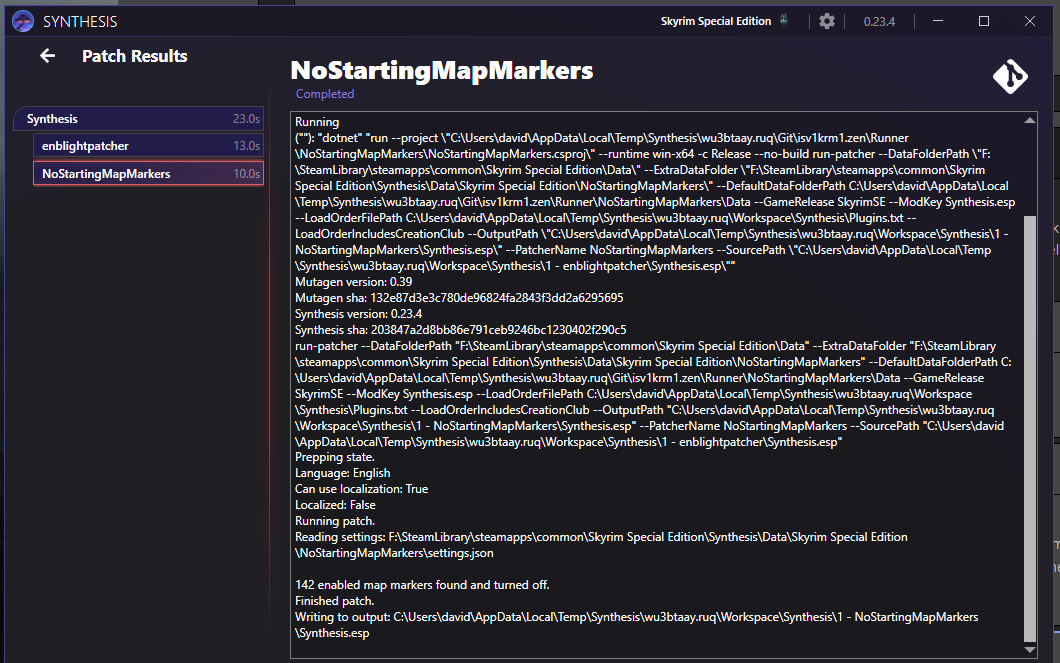Click the 'Can use localization: True' line
The image size is (1060, 663).
[x=361, y=489]
